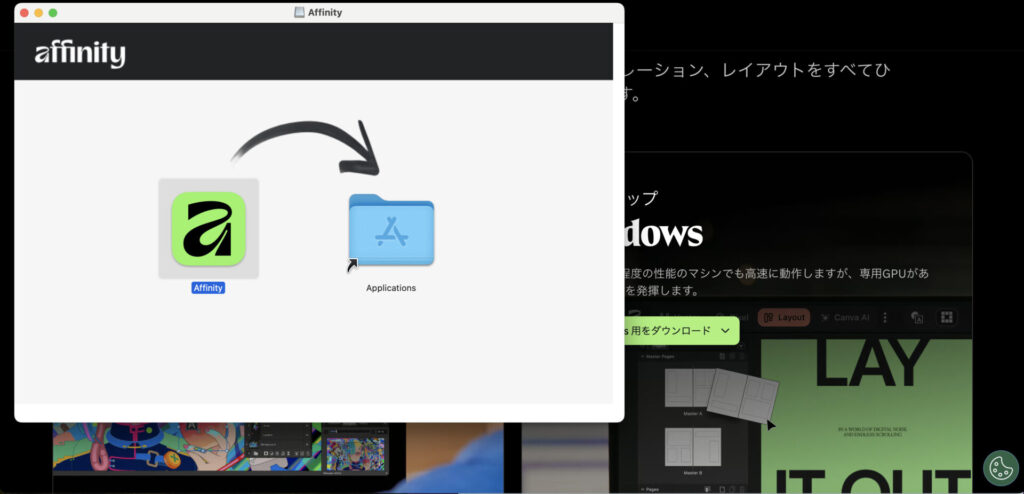
Task: Click the icon left of the grid icon
Action: point(916,317)
